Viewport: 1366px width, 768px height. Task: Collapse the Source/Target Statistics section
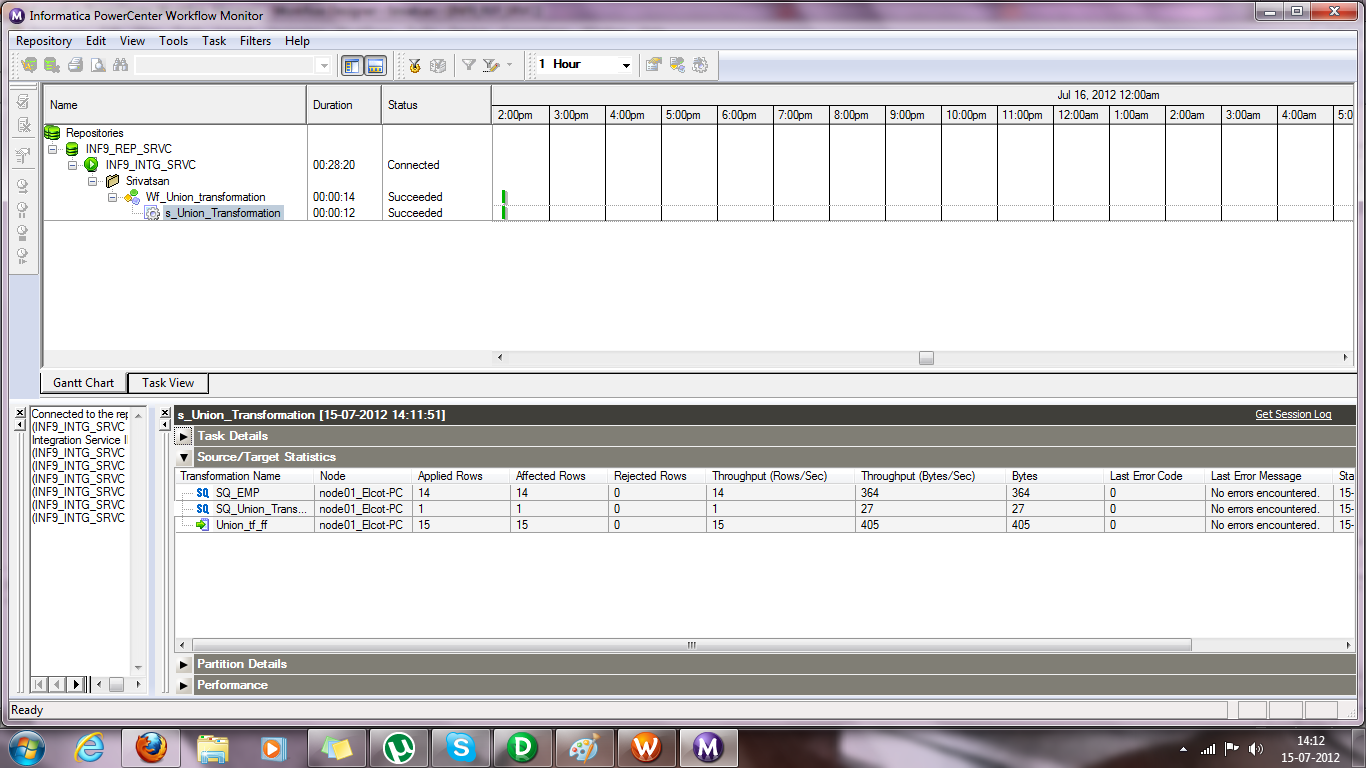point(183,456)
